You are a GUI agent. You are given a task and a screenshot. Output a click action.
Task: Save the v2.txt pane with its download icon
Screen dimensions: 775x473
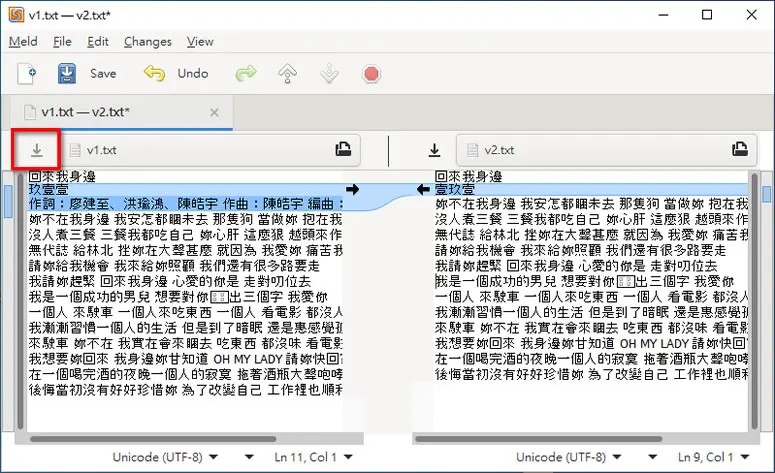point(434,150)
